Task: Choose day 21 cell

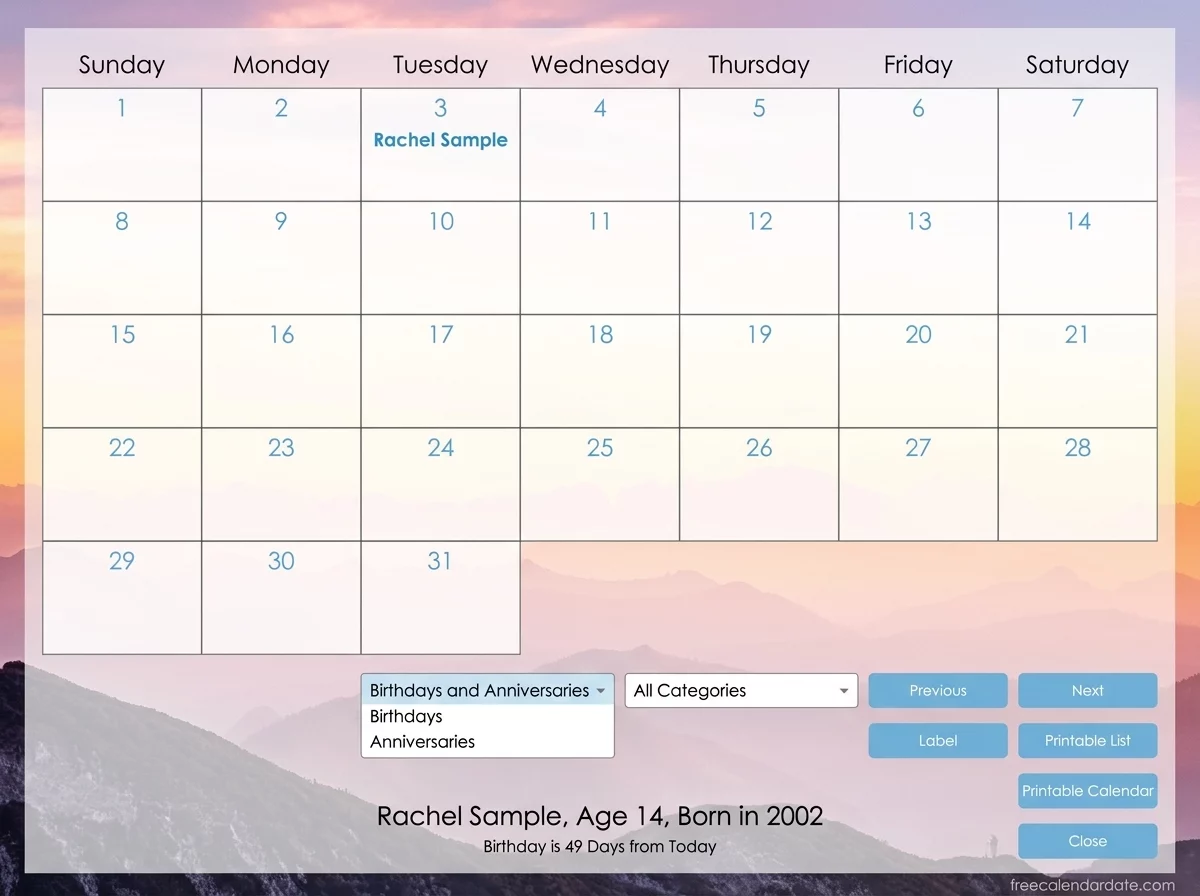Action: coord(1078,371)
